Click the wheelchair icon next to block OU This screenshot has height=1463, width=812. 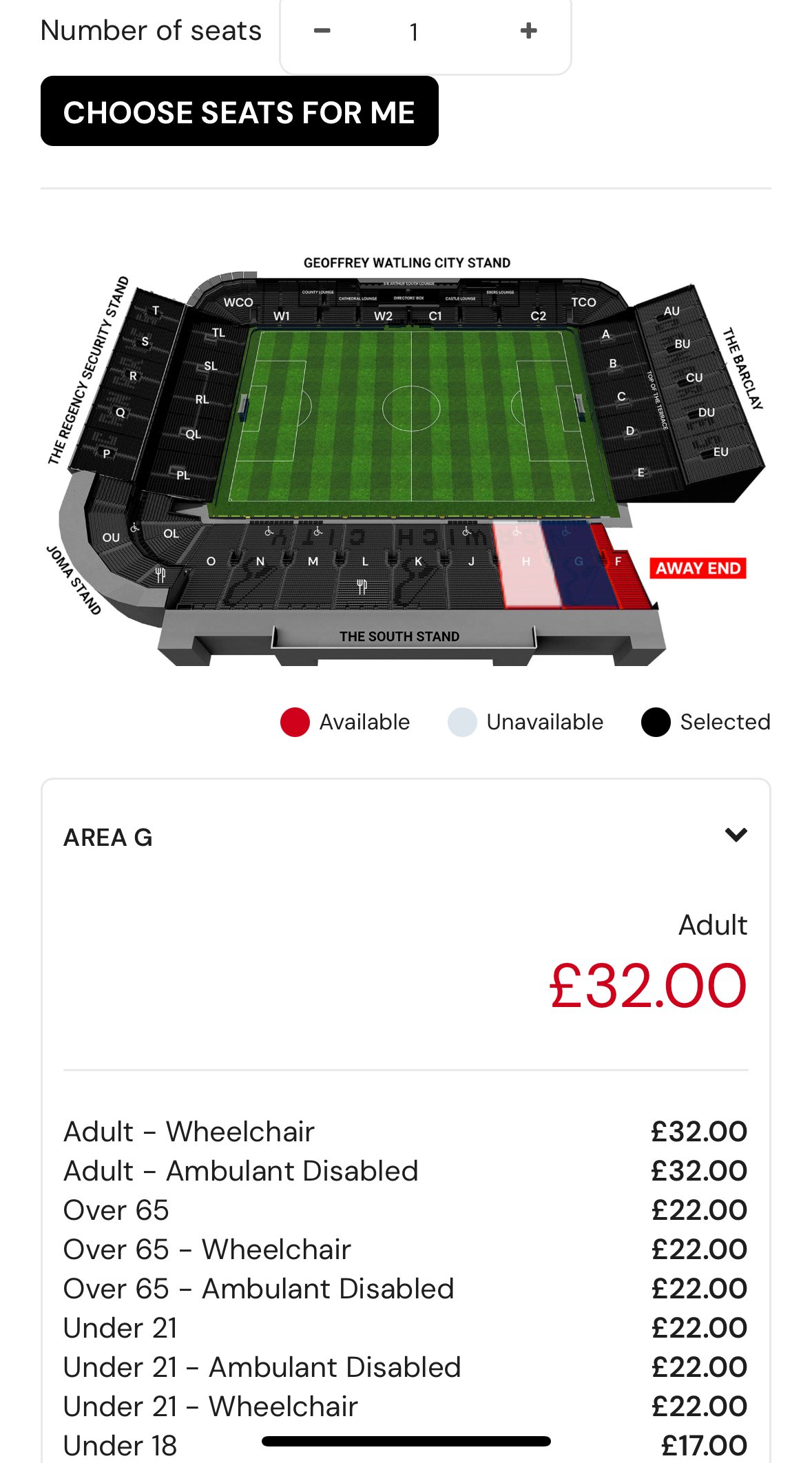click(x=135, y=528)
